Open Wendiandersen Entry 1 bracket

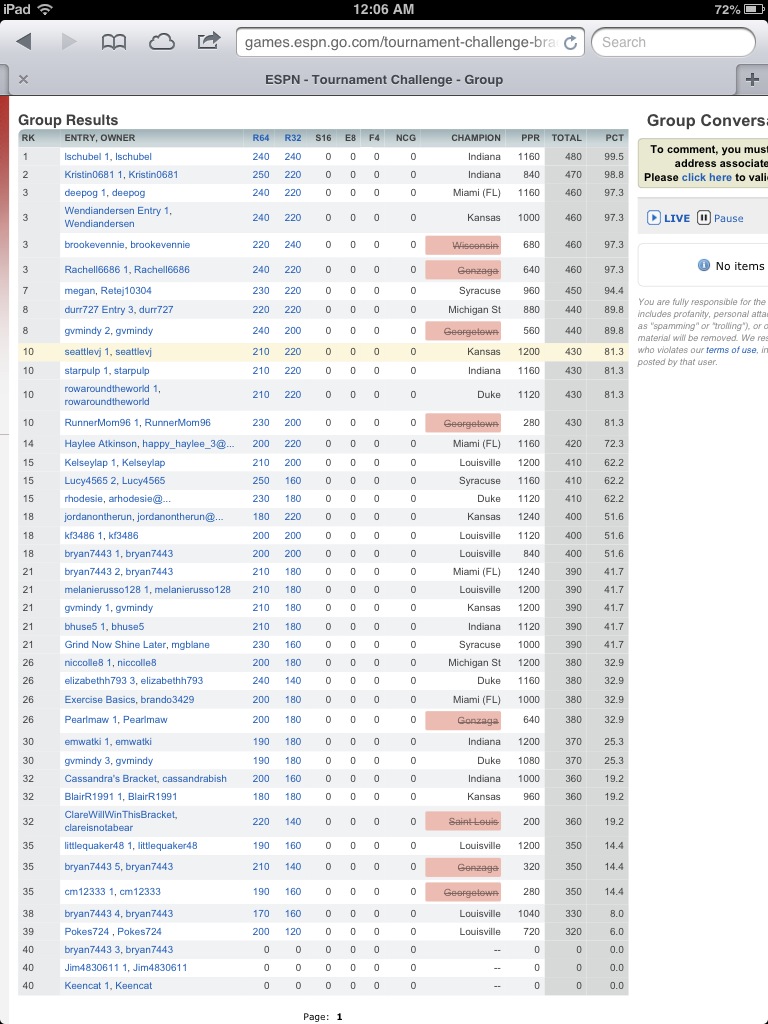click(x=118, y=217)
